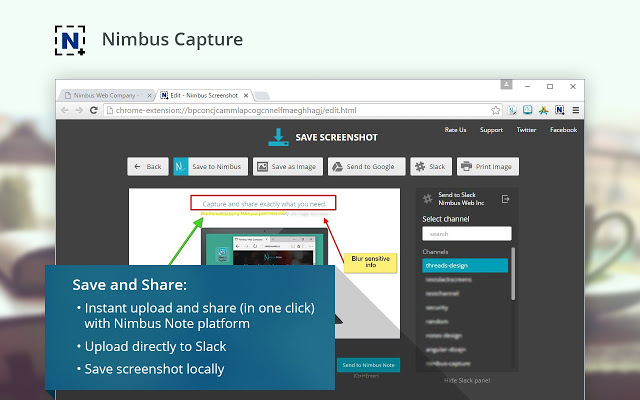Select the security channel
Screen dimensions: 640x400
tap(465, 308)
